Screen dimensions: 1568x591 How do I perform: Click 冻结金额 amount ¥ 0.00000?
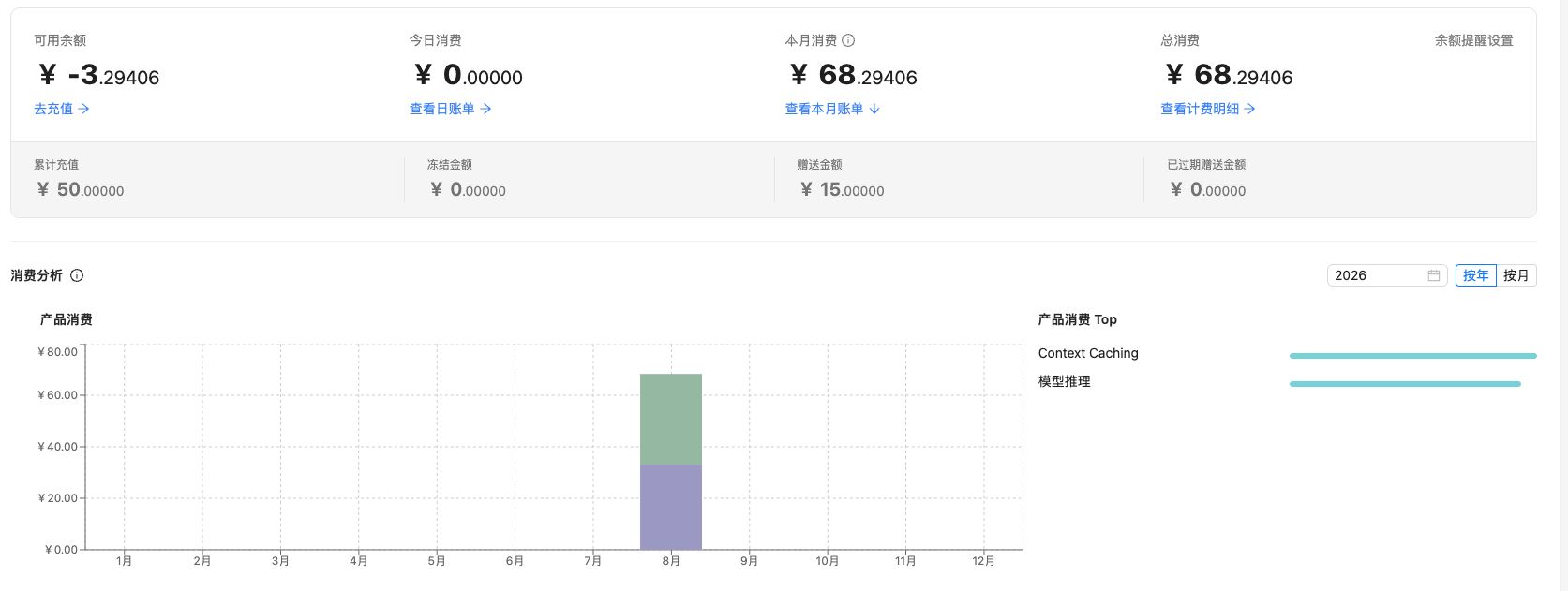tap(468, 190)
